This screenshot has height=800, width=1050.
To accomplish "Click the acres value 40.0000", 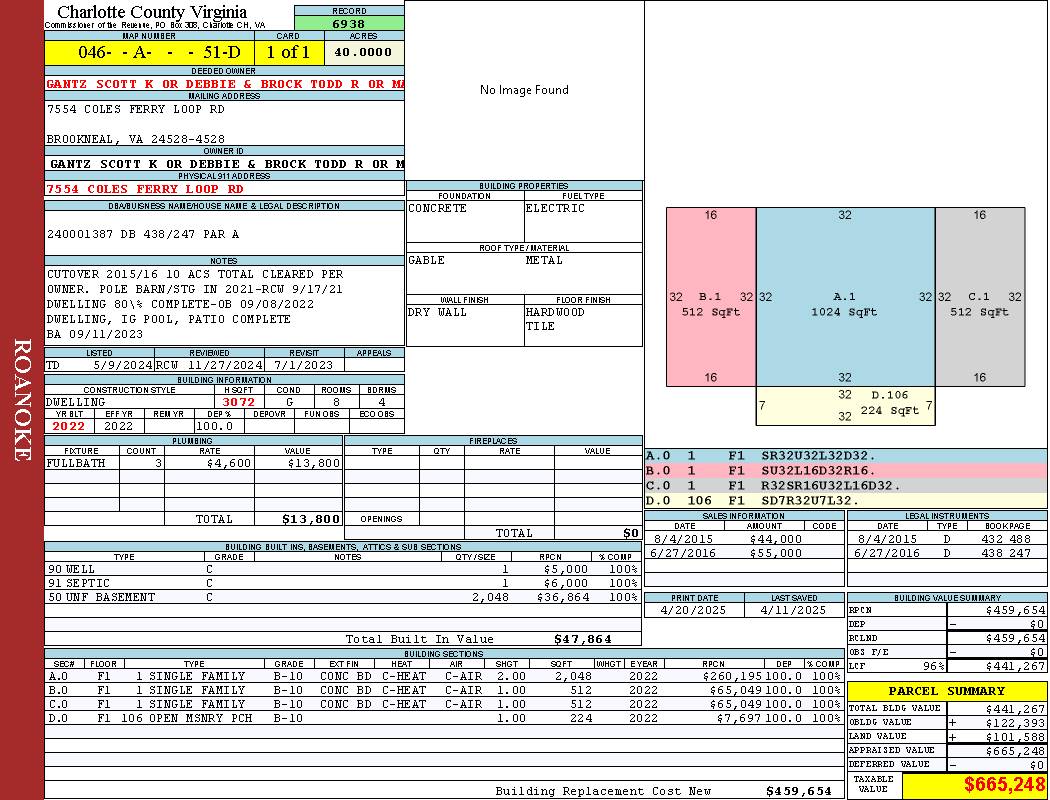I will (363, 52).
